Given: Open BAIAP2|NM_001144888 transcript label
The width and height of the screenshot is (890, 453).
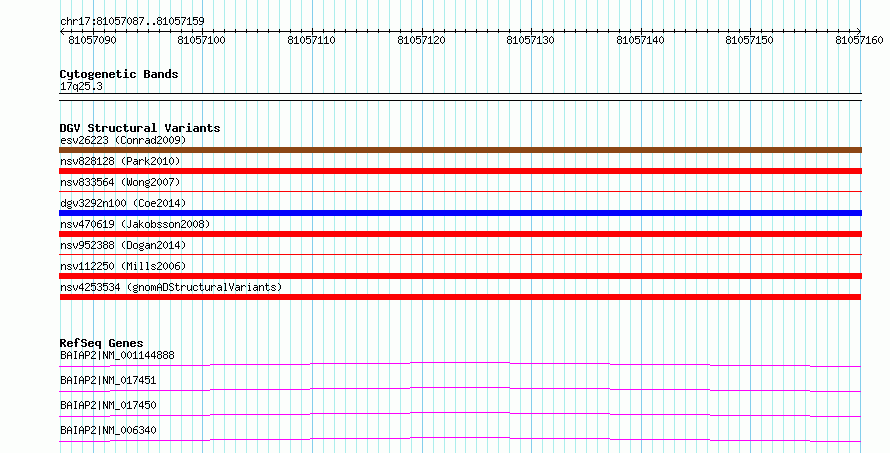Looking at the screenshot, I should coord(117,355).
